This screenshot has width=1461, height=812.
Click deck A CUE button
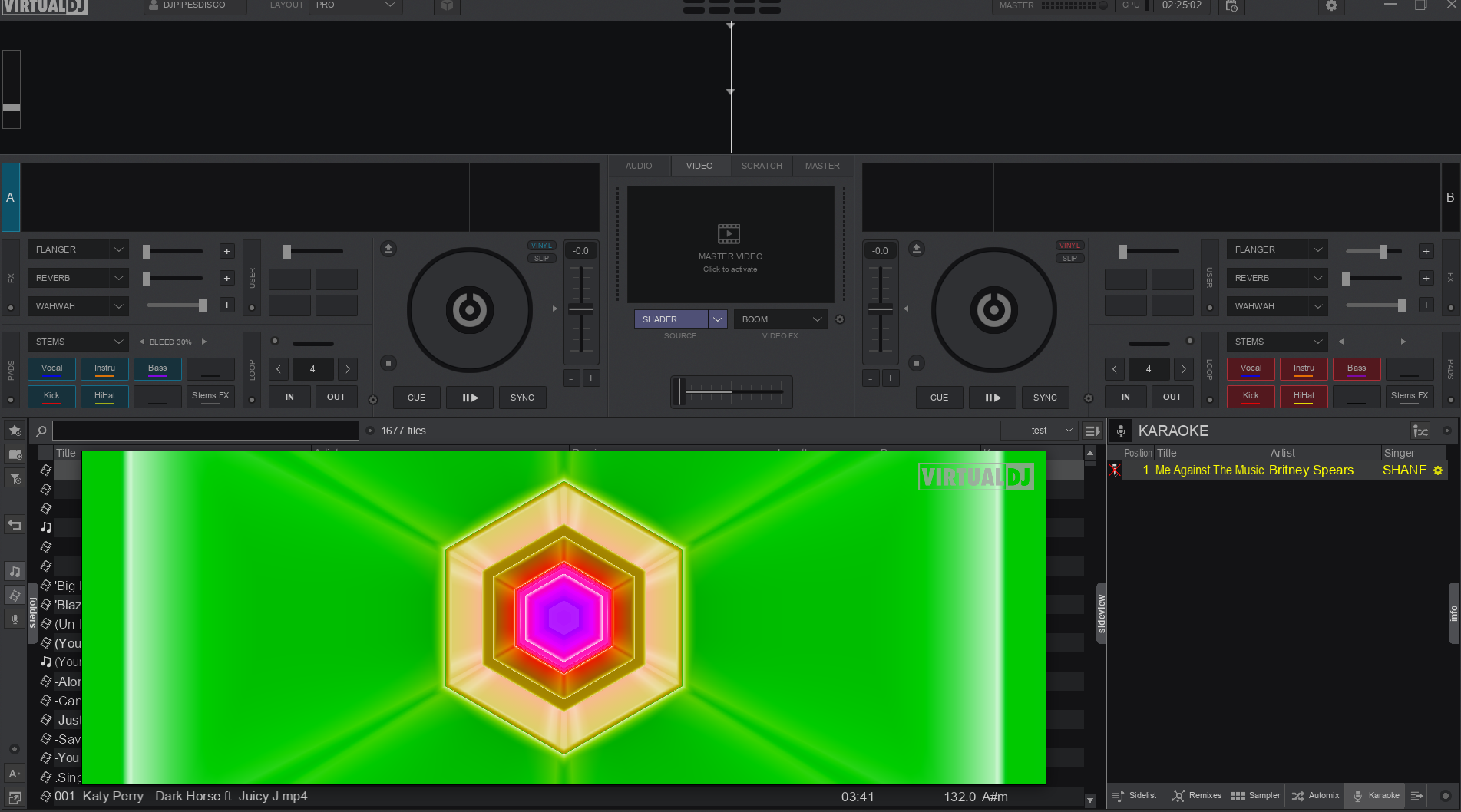coord(416,398)
